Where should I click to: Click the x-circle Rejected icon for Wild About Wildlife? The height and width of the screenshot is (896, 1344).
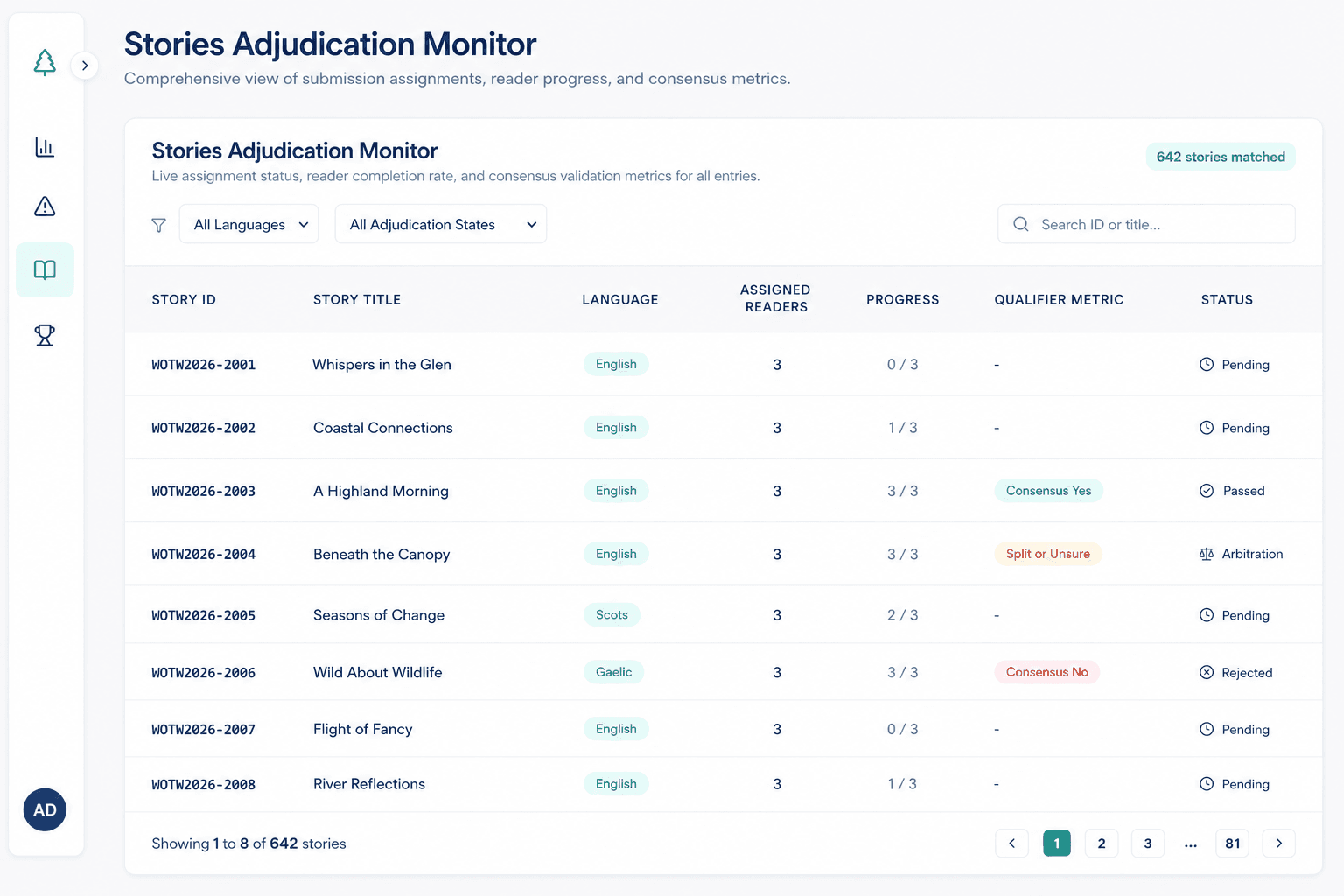point(1207,672)
